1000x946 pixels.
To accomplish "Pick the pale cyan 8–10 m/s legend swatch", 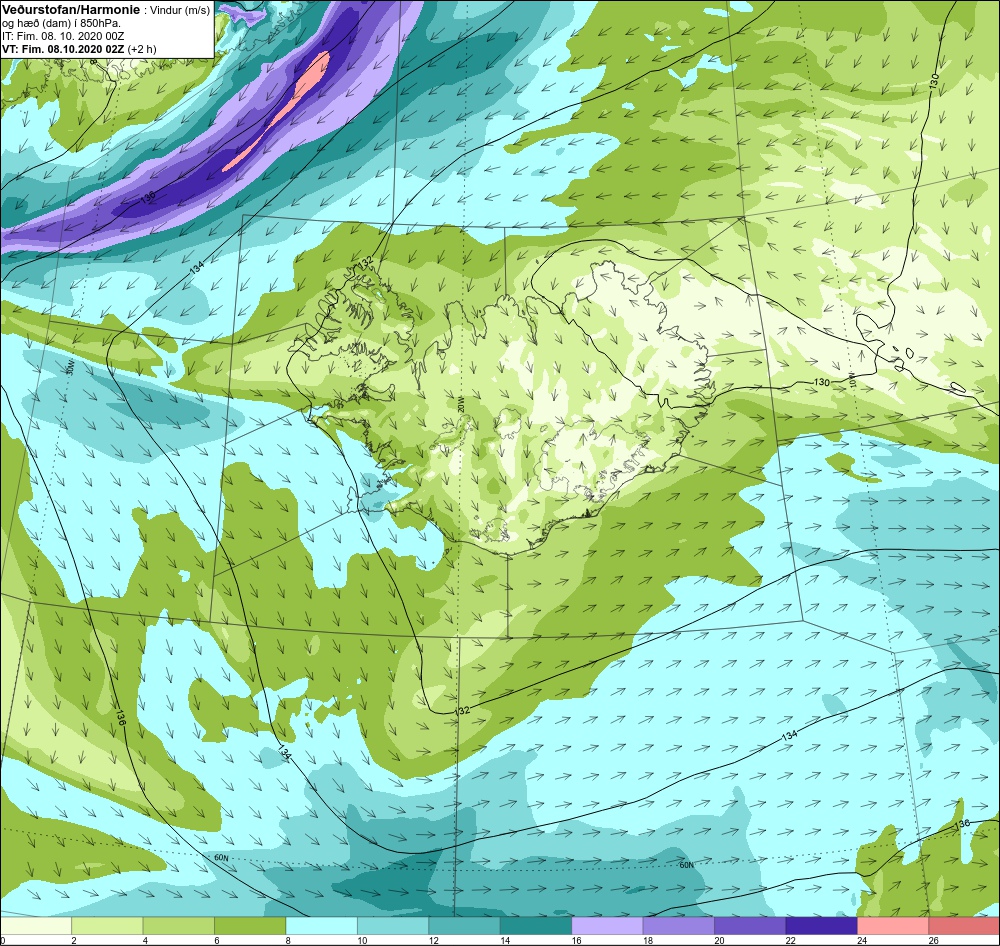I will pos(321,926).
